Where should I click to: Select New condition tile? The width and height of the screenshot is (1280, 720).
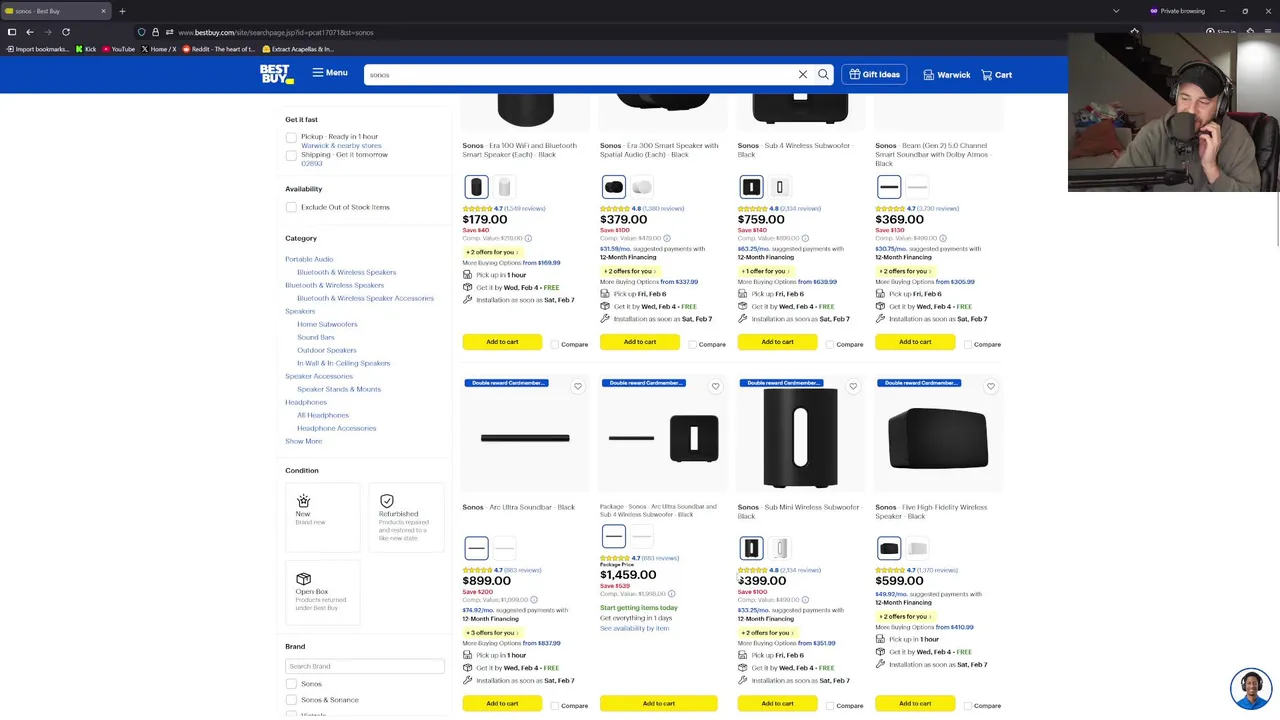322,517
